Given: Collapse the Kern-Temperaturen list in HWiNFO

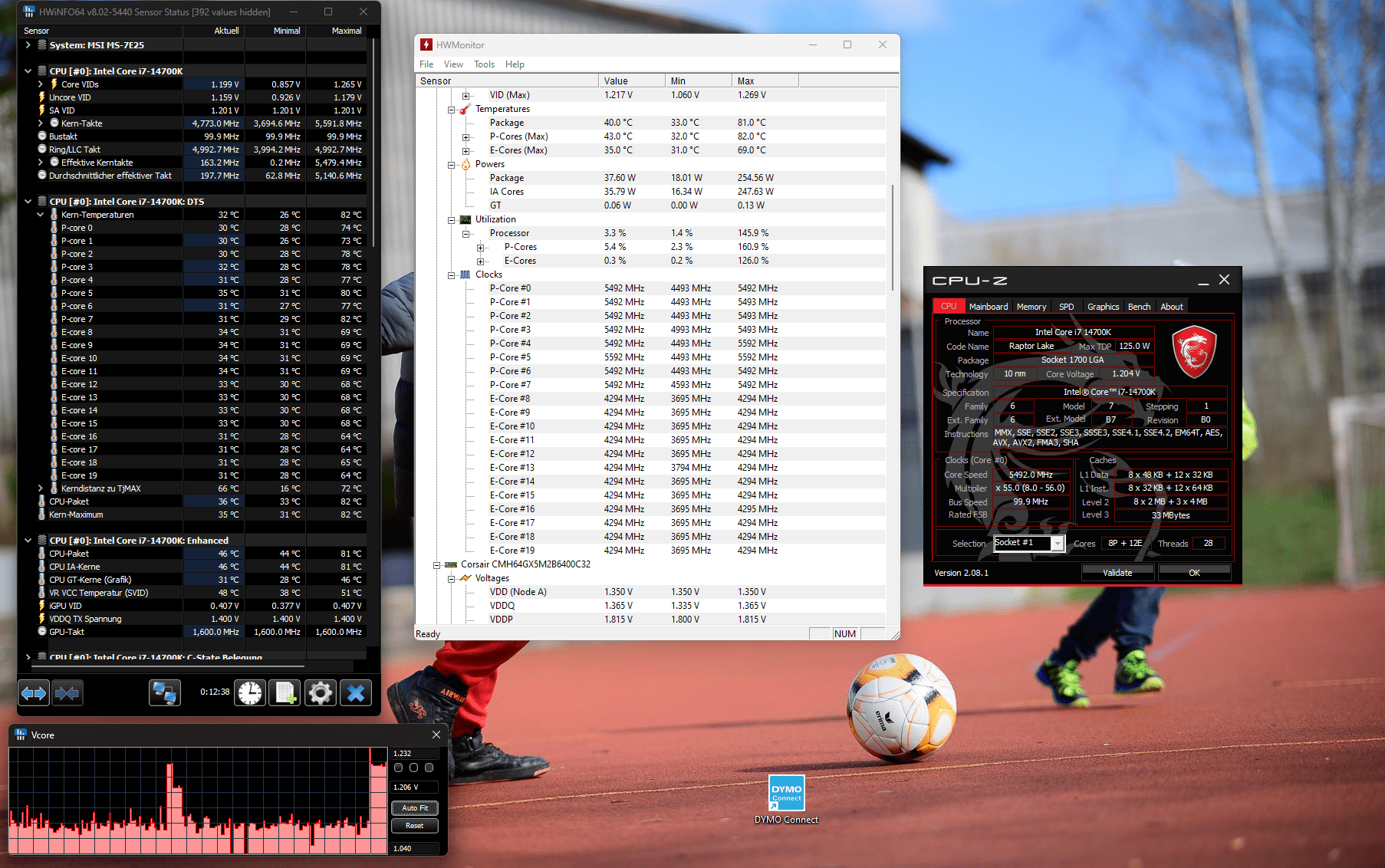Looking at the screenshot, I should click(41, 215).
